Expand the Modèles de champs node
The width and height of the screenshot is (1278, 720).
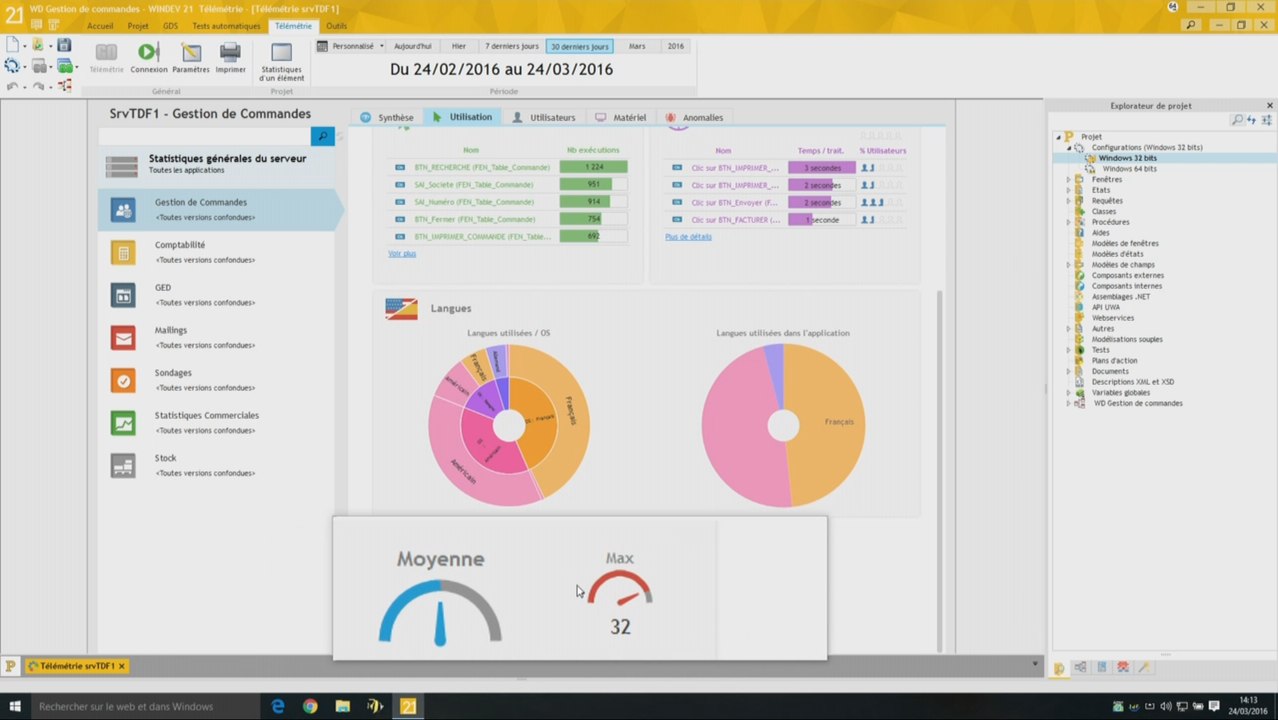pyautogui.click(x=1068, y=265)
